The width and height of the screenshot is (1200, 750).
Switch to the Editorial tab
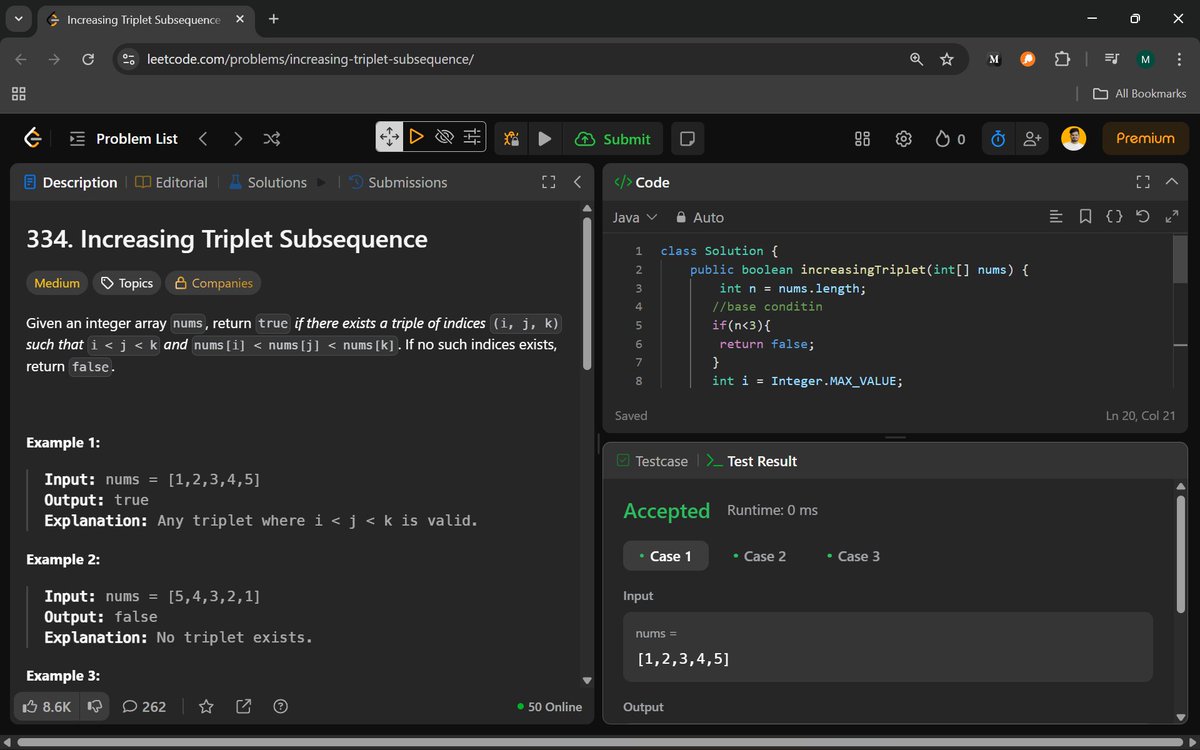click(172, 182)
